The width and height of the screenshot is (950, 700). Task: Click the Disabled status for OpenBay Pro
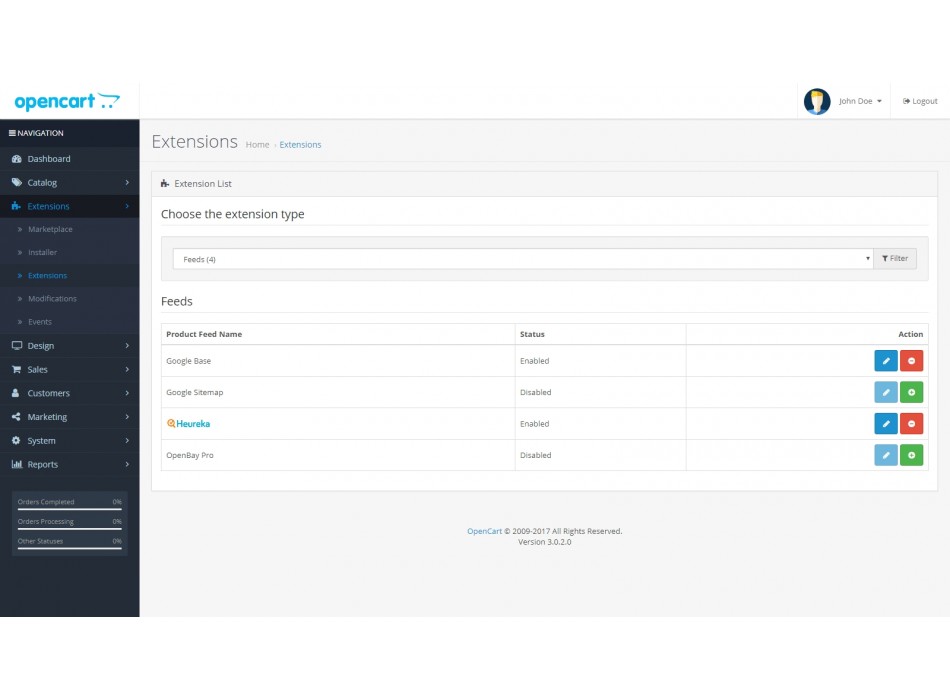536,455
